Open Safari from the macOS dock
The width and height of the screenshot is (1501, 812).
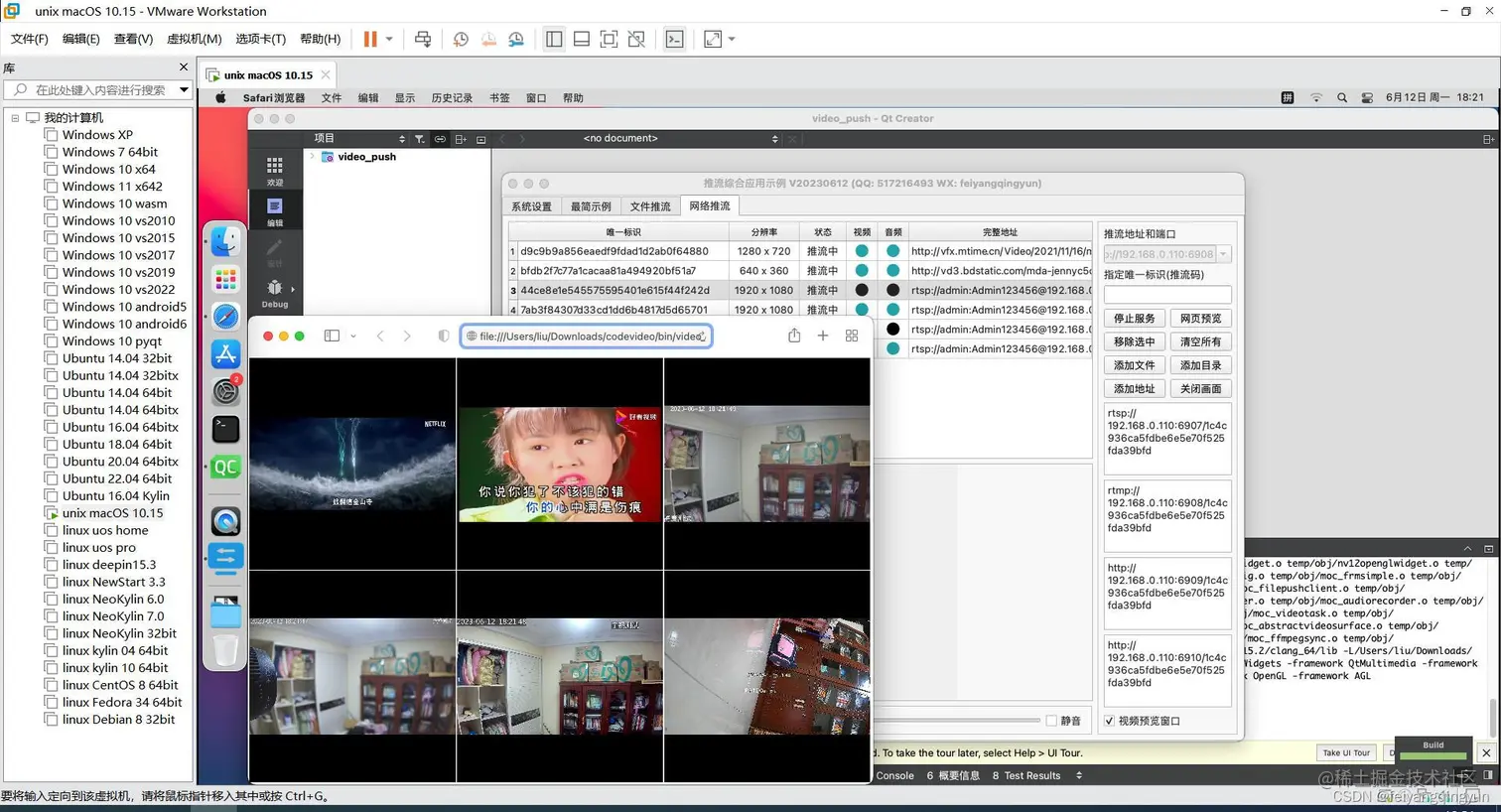(x=226, y=317)
